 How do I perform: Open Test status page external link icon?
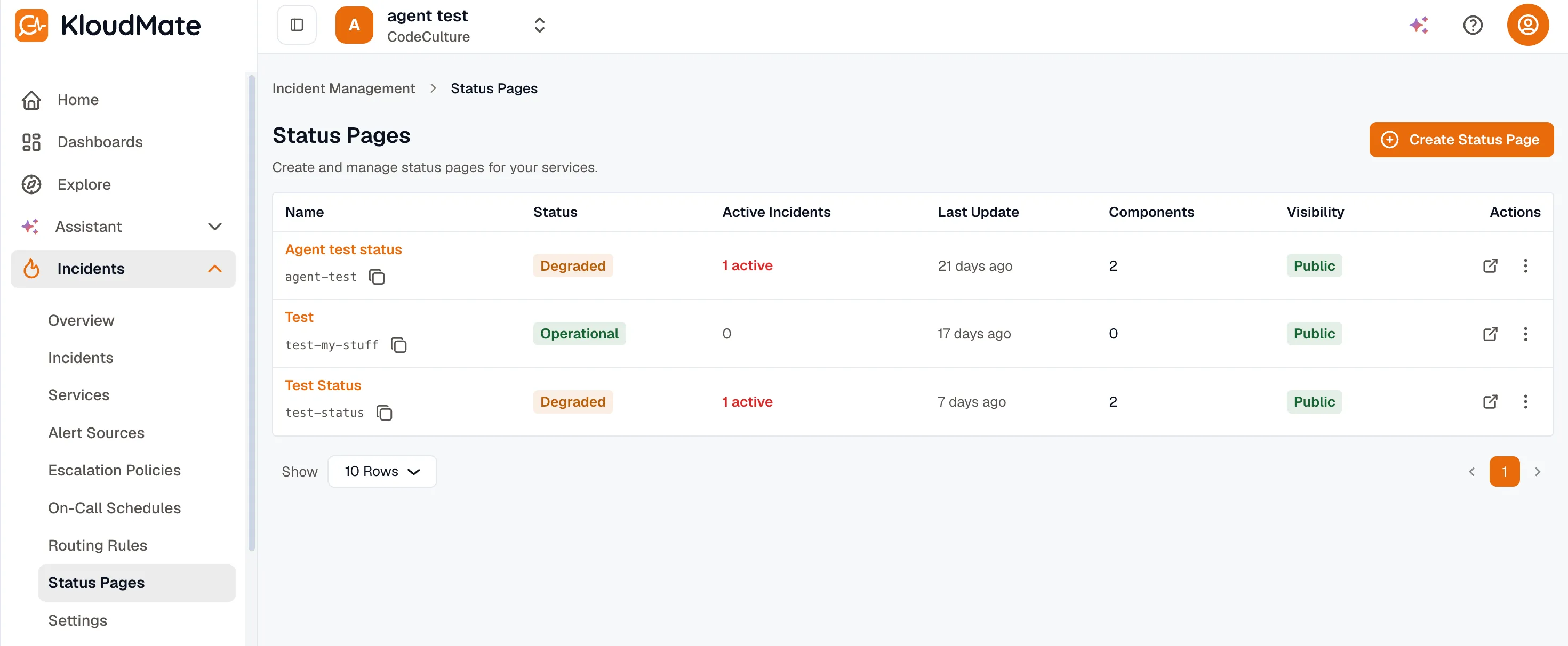coord(1490,333)
